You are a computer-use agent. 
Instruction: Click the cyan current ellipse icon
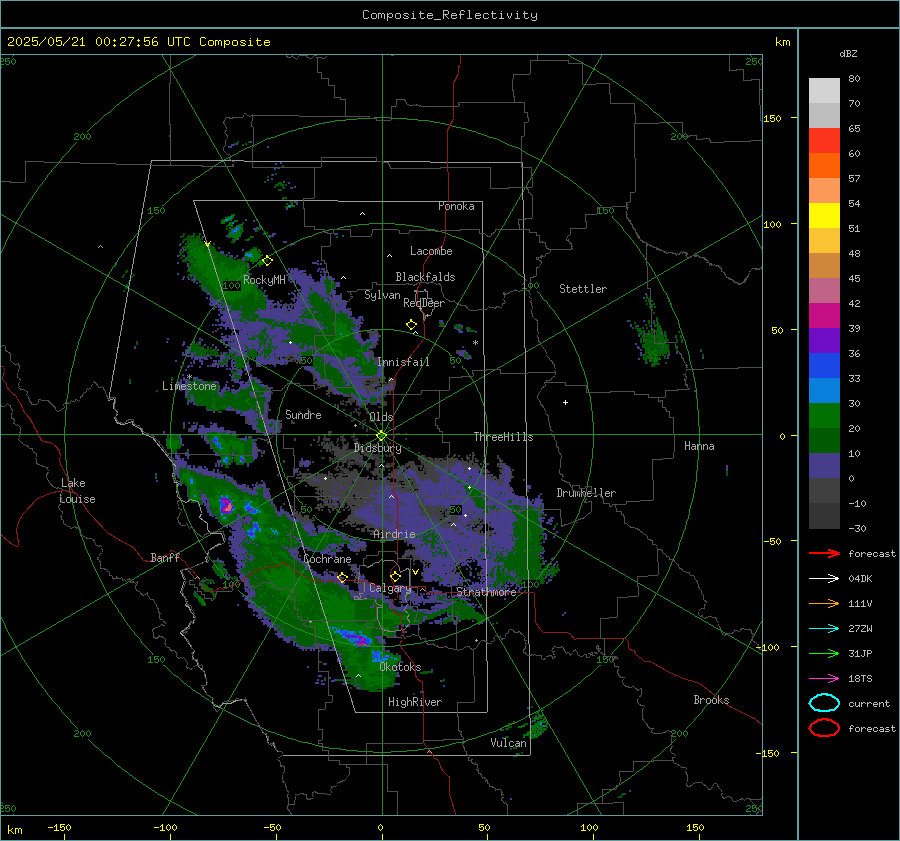[824, 703]
